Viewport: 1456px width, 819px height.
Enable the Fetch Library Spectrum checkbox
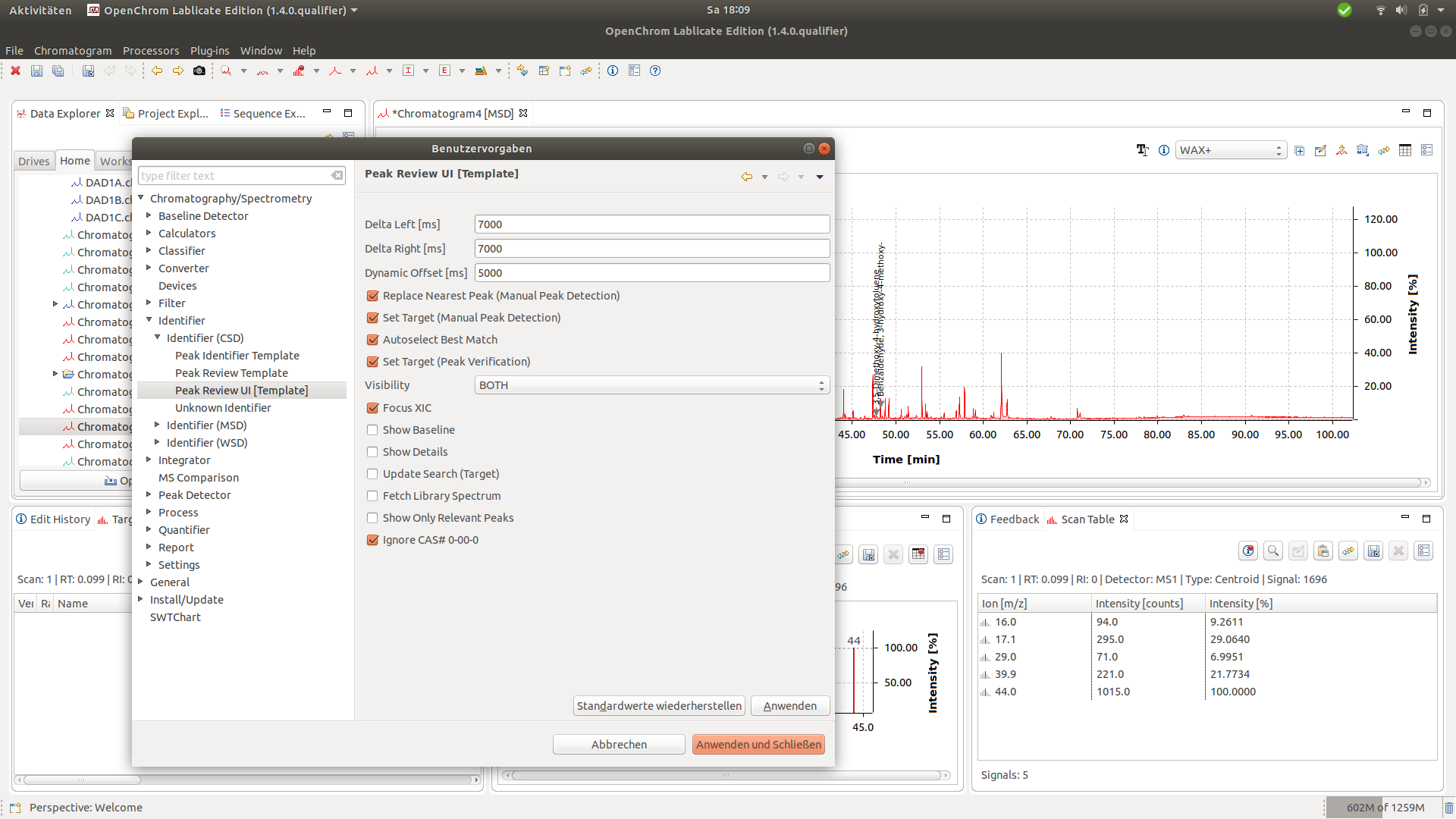coord(372,495)
